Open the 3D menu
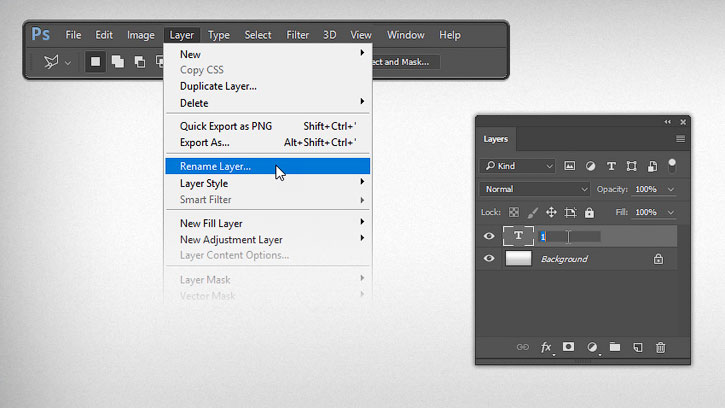725x408 pixels. (x=330, y=35)
